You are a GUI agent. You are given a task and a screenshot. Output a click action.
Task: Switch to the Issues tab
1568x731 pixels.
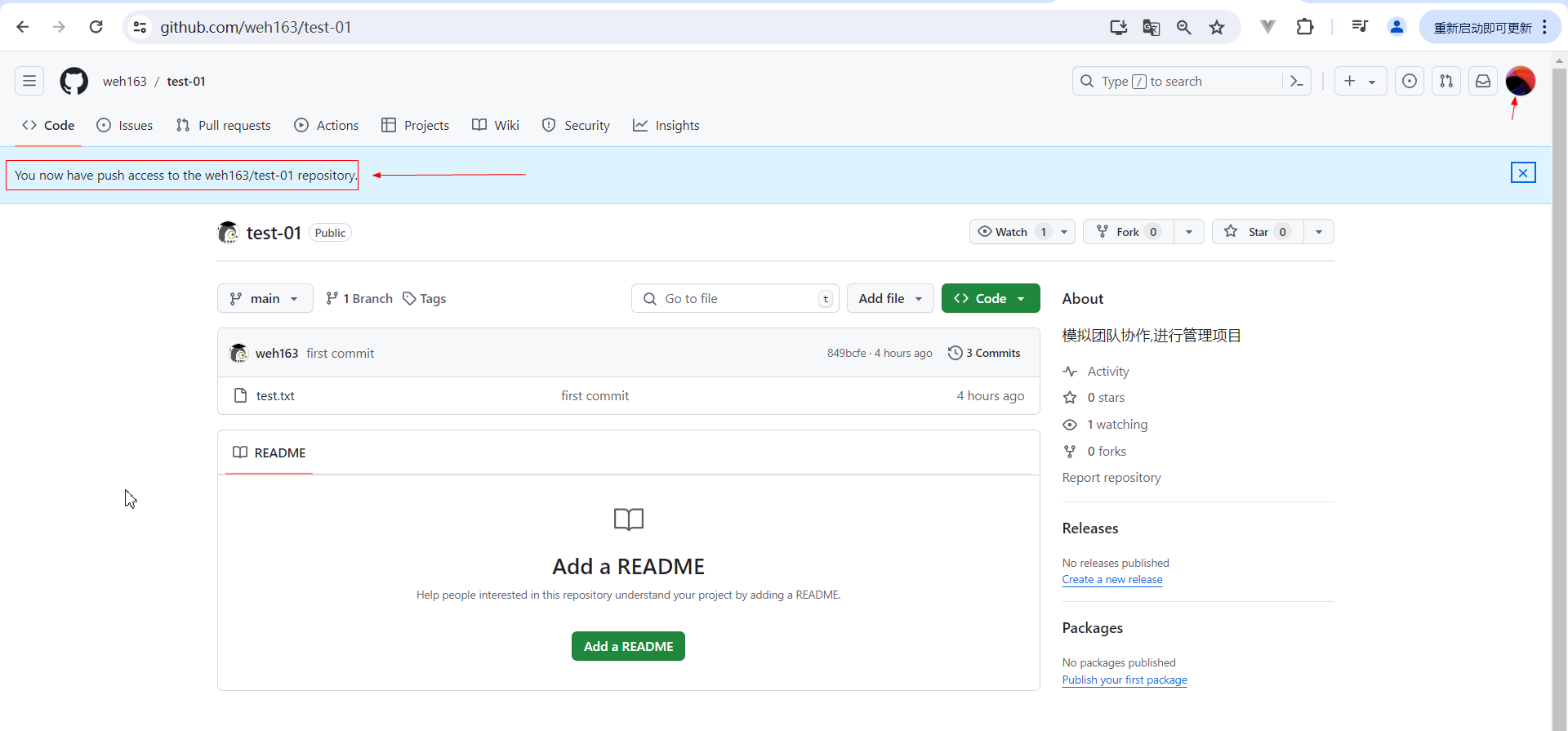125,126
